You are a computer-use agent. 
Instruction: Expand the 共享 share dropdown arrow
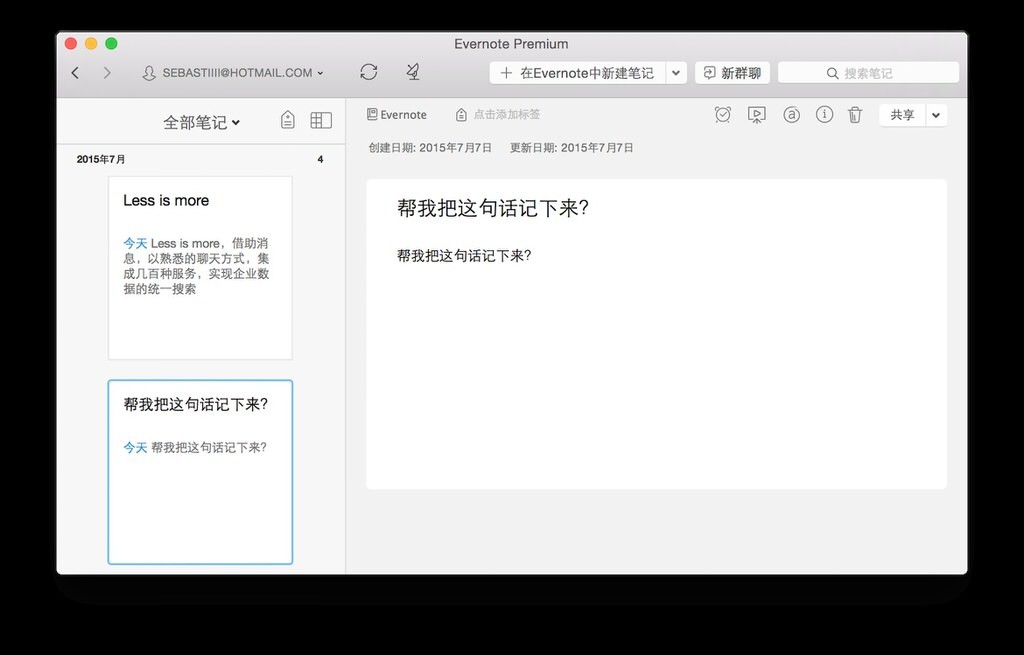[936, 114]
